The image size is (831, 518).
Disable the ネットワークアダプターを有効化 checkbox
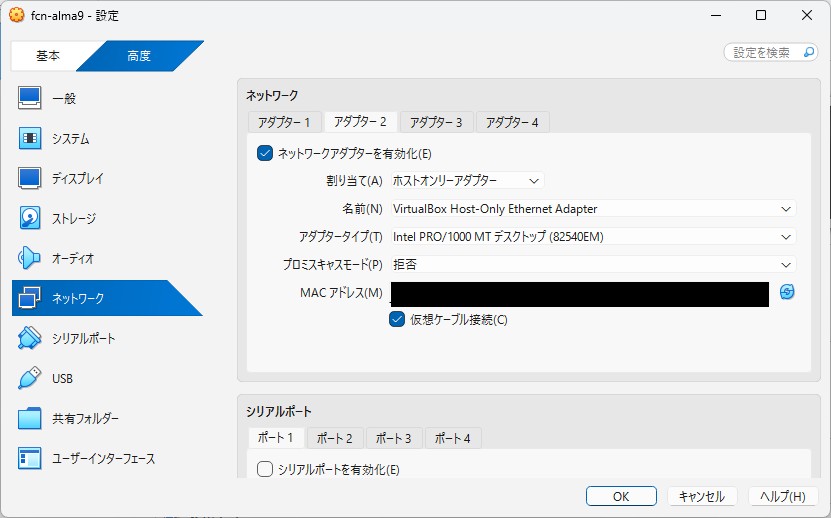click(x=264, y=153)
